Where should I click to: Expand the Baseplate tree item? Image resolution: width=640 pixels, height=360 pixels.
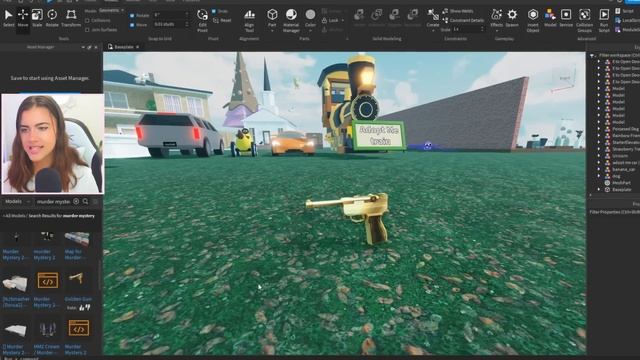point(599,189)
